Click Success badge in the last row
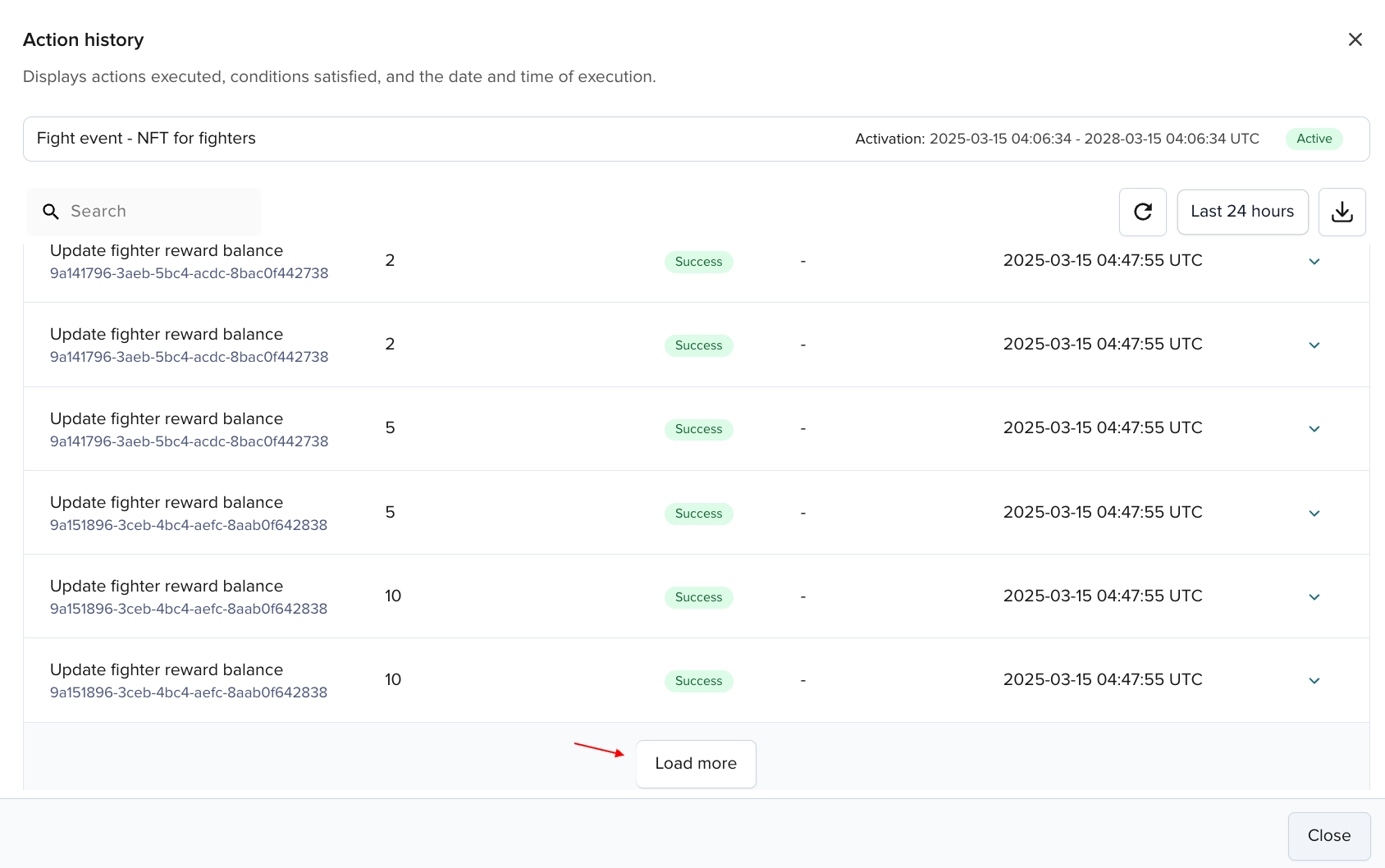Image resolution: width=1385 pixels, height=868 pixels. coord(698,681)
